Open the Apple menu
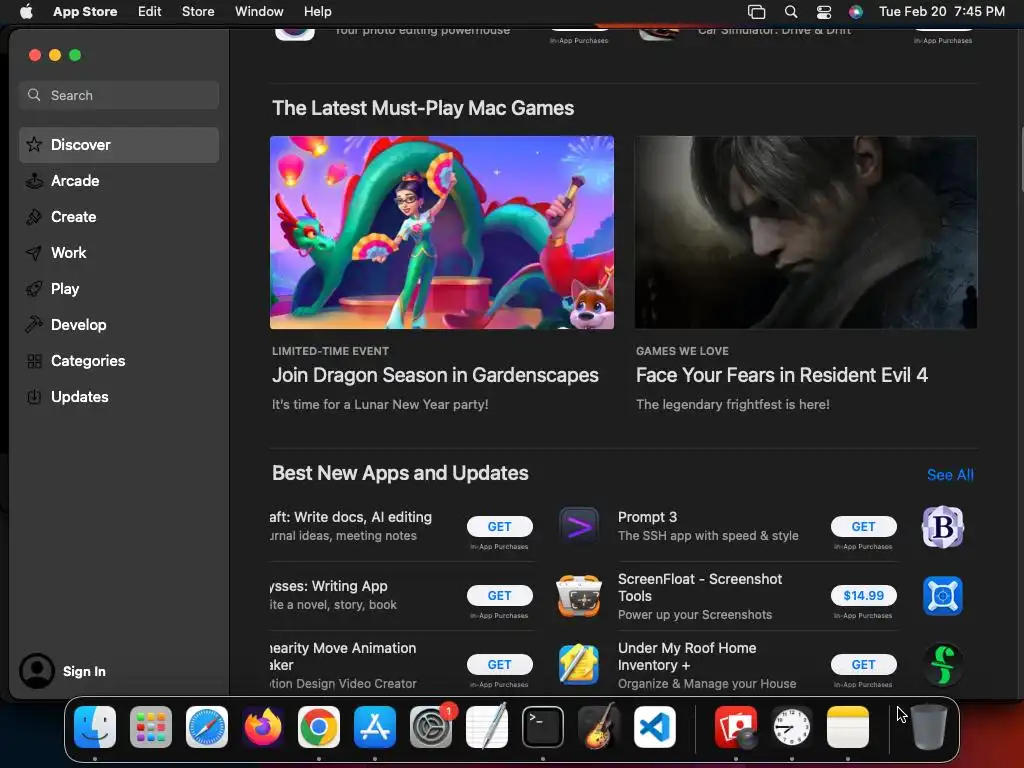Screen dimensions: 1024x768 (x=26, y=12)
